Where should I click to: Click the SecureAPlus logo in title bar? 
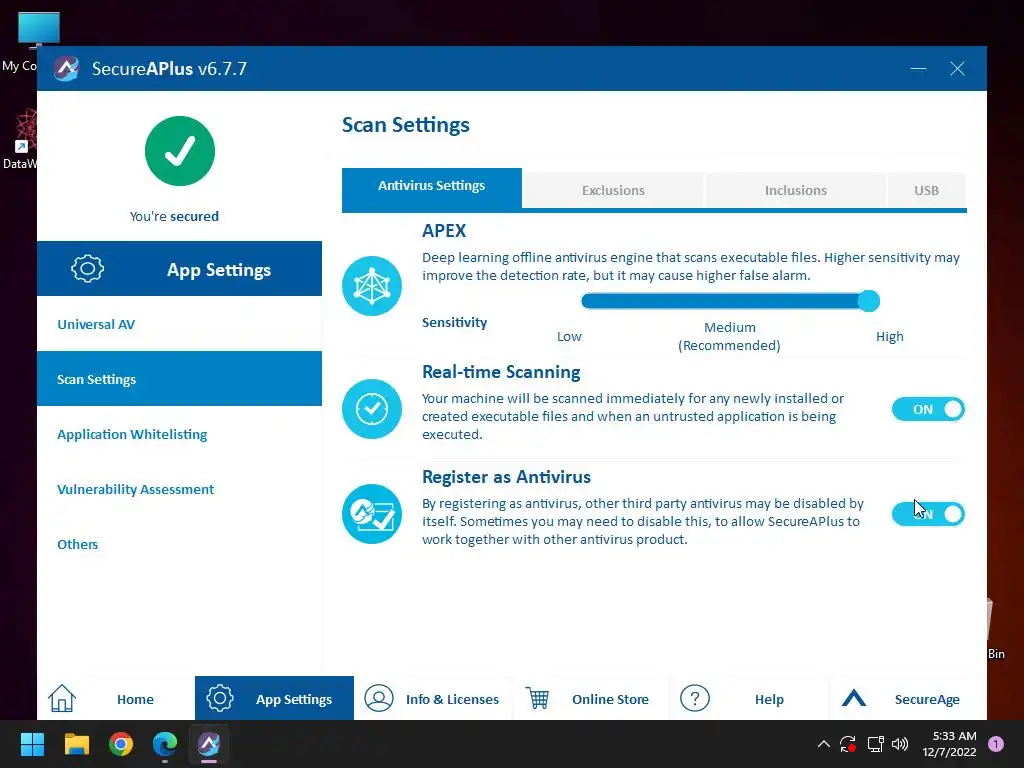pyautogui.click(x=67, y=69)
